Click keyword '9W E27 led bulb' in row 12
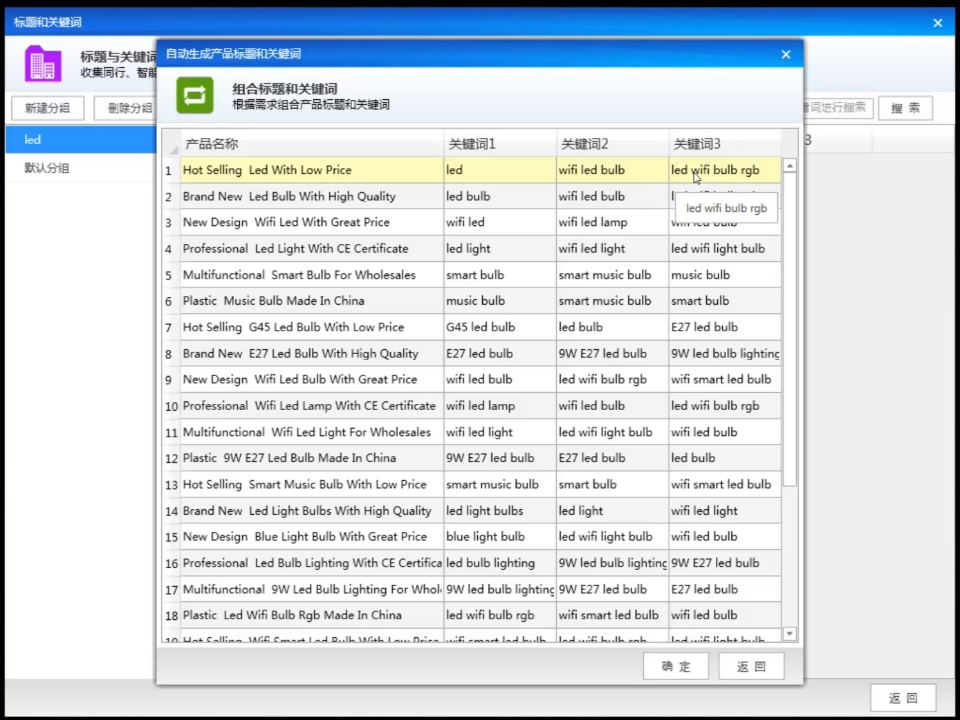The width and height of the screenshot is (960, 720). [x=500, y=458]
